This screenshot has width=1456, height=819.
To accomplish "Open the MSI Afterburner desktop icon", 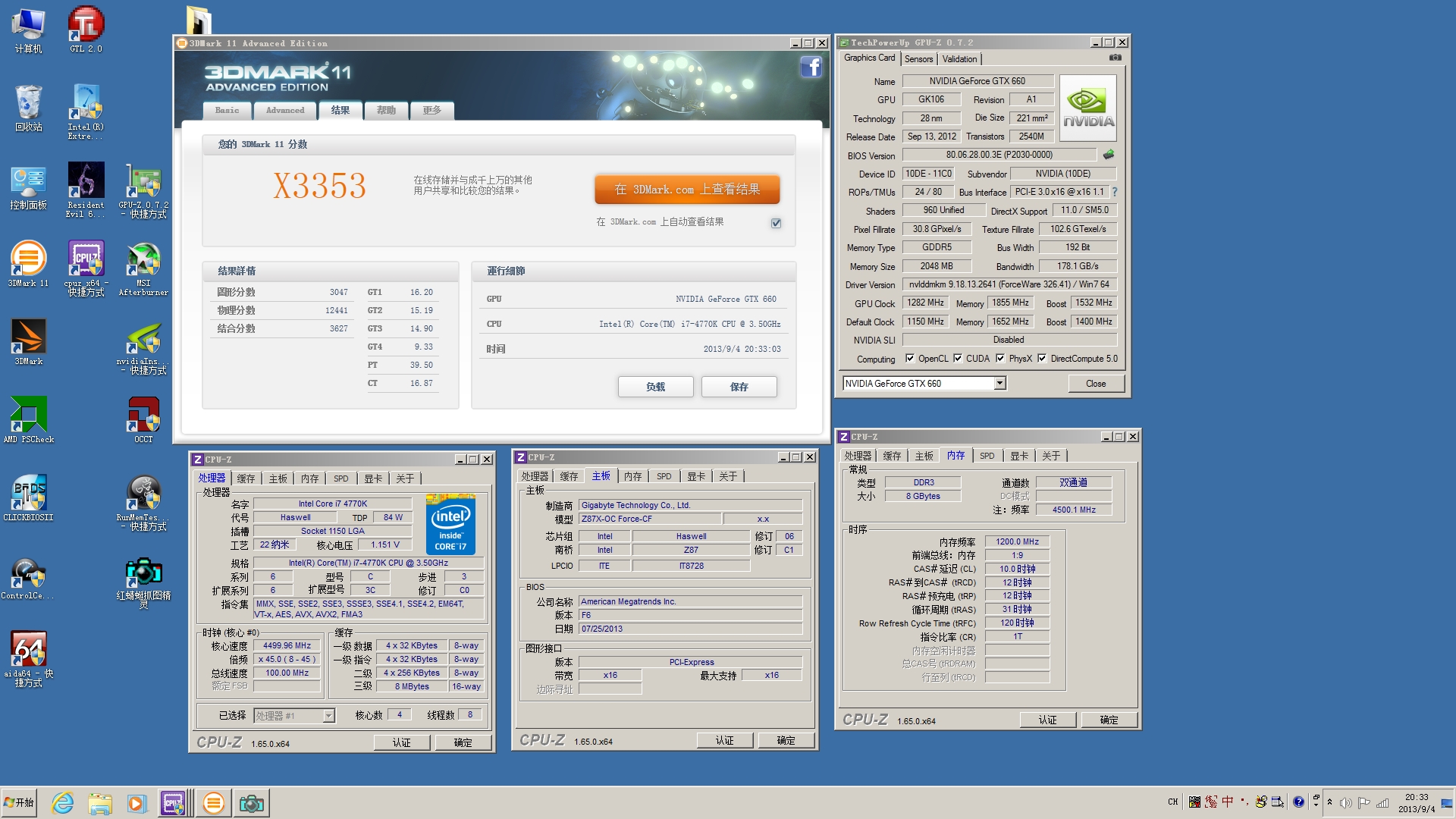I will 143,268.
